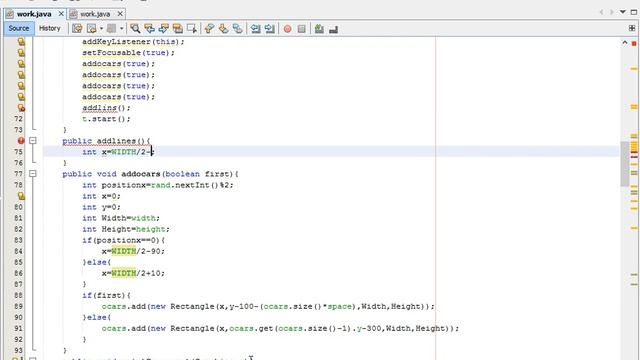This screenshot has height=360, width=640.
Task: Collapse the addocars method fold
Action: point(33,174)
